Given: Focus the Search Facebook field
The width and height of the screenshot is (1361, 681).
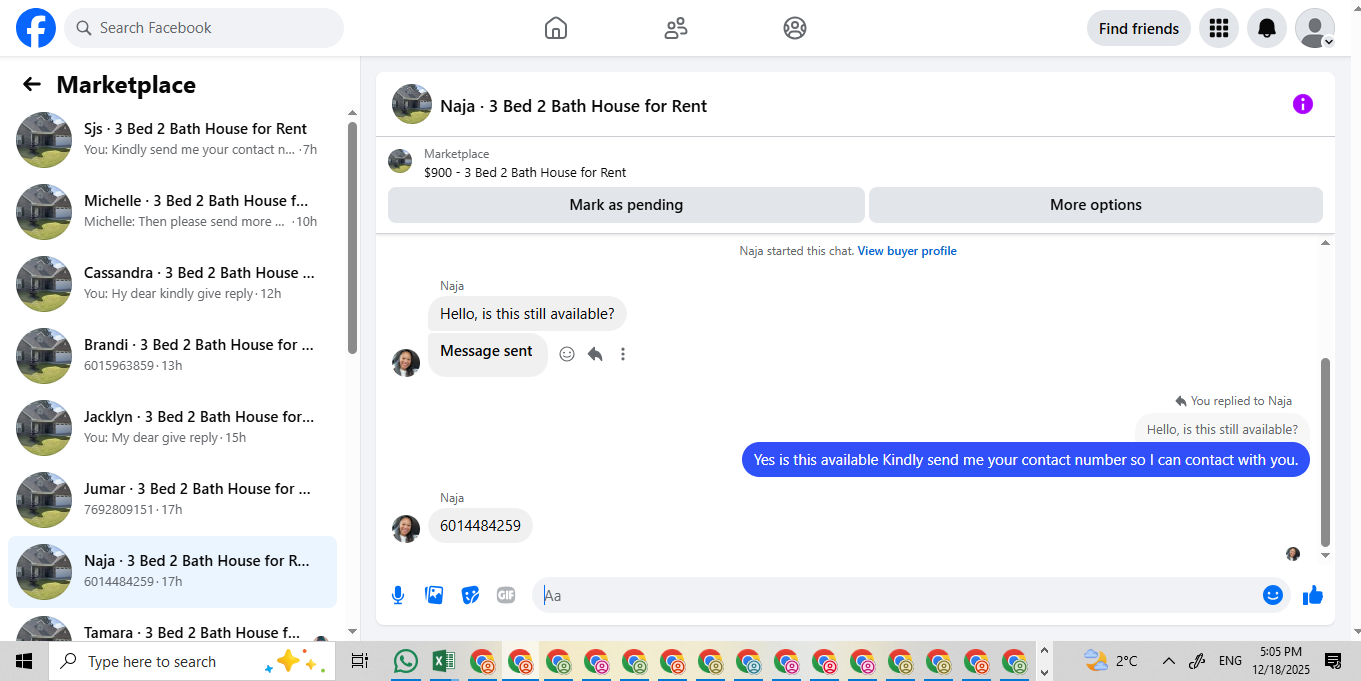Looking at the screenshot, I should [x=204, y=28].
